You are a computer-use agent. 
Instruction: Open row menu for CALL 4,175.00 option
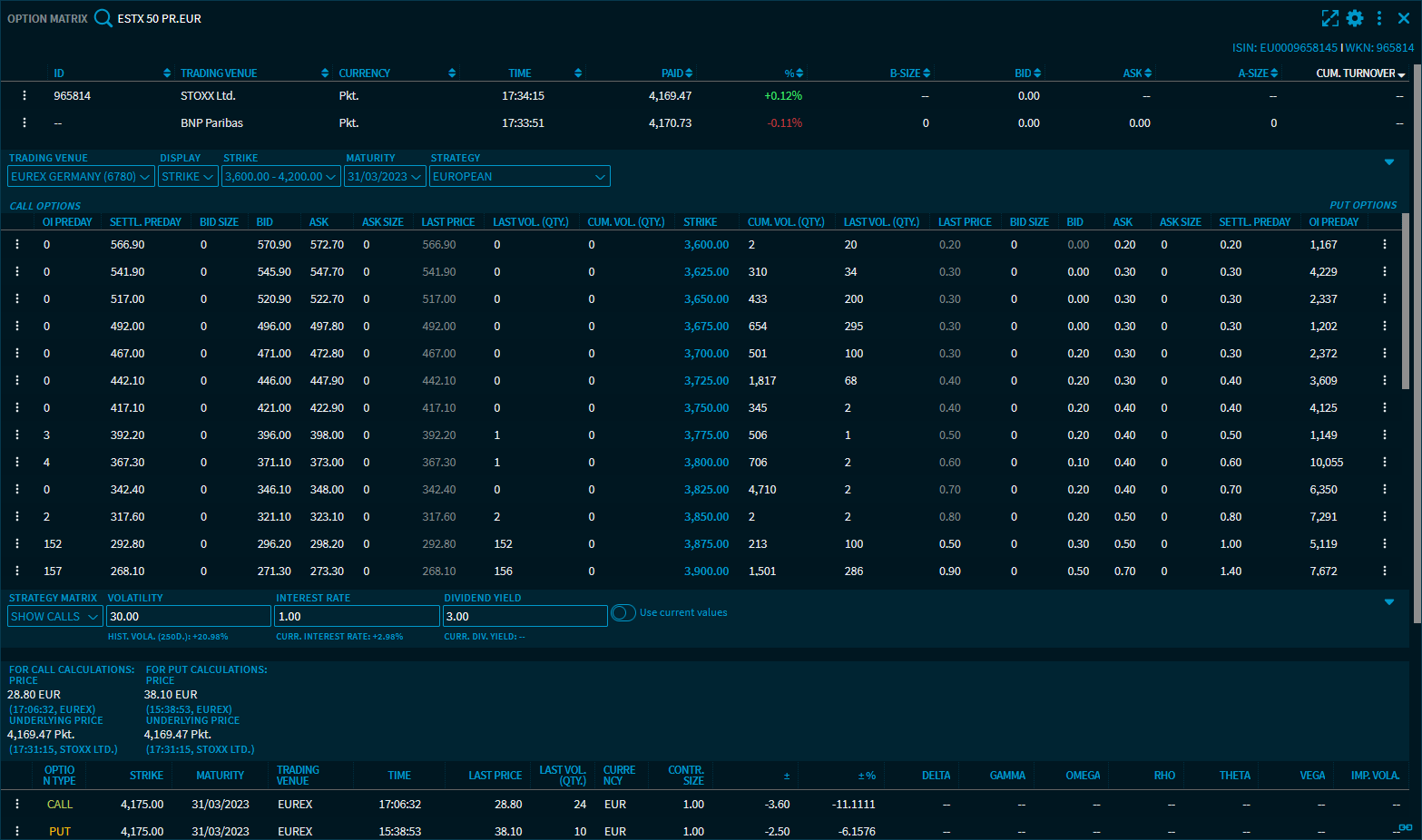(x=17, y=804)
